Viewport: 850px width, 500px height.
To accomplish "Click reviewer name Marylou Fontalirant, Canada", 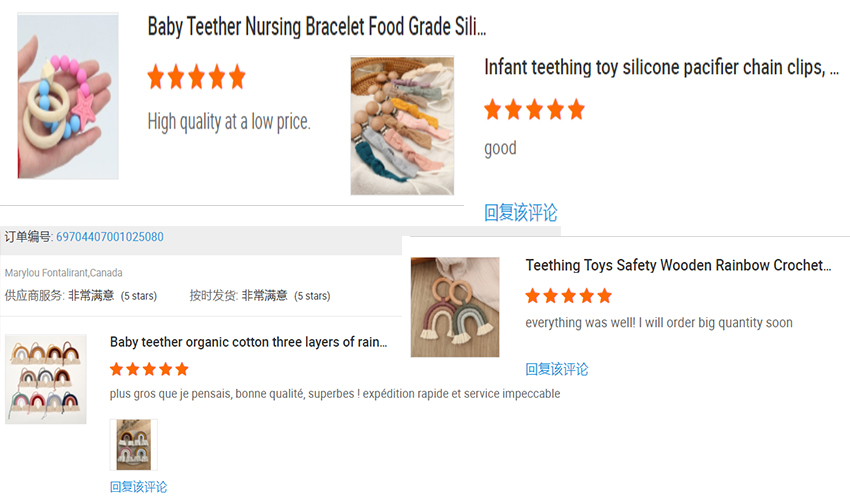I will click(64, 273).
